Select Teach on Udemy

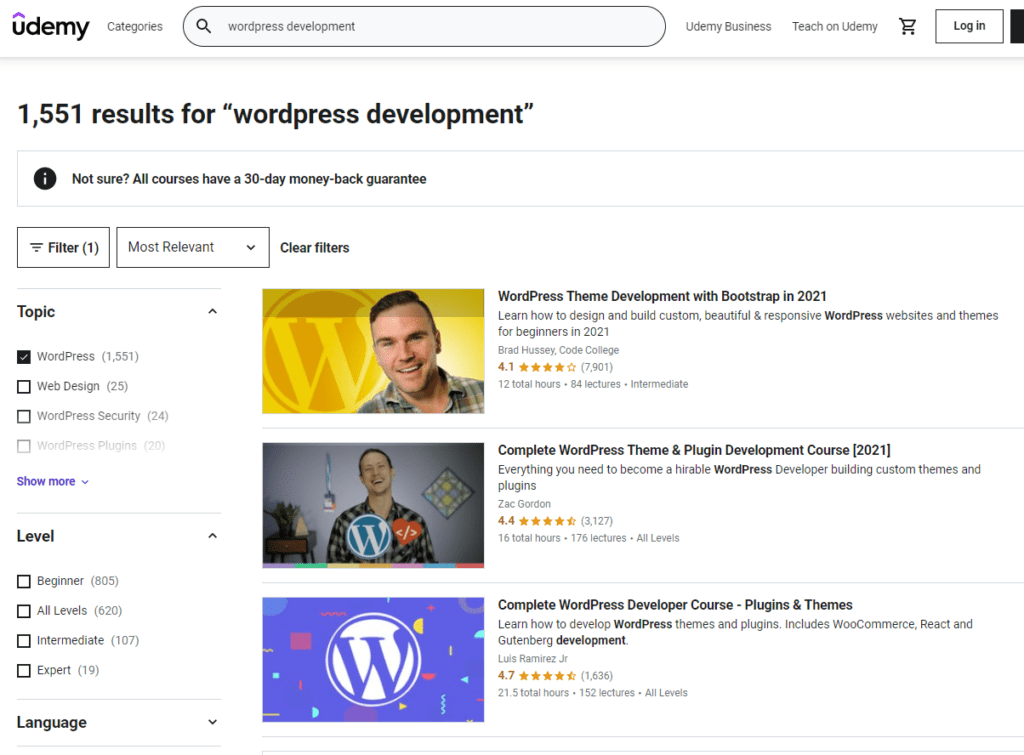click(x=834, y=26)
